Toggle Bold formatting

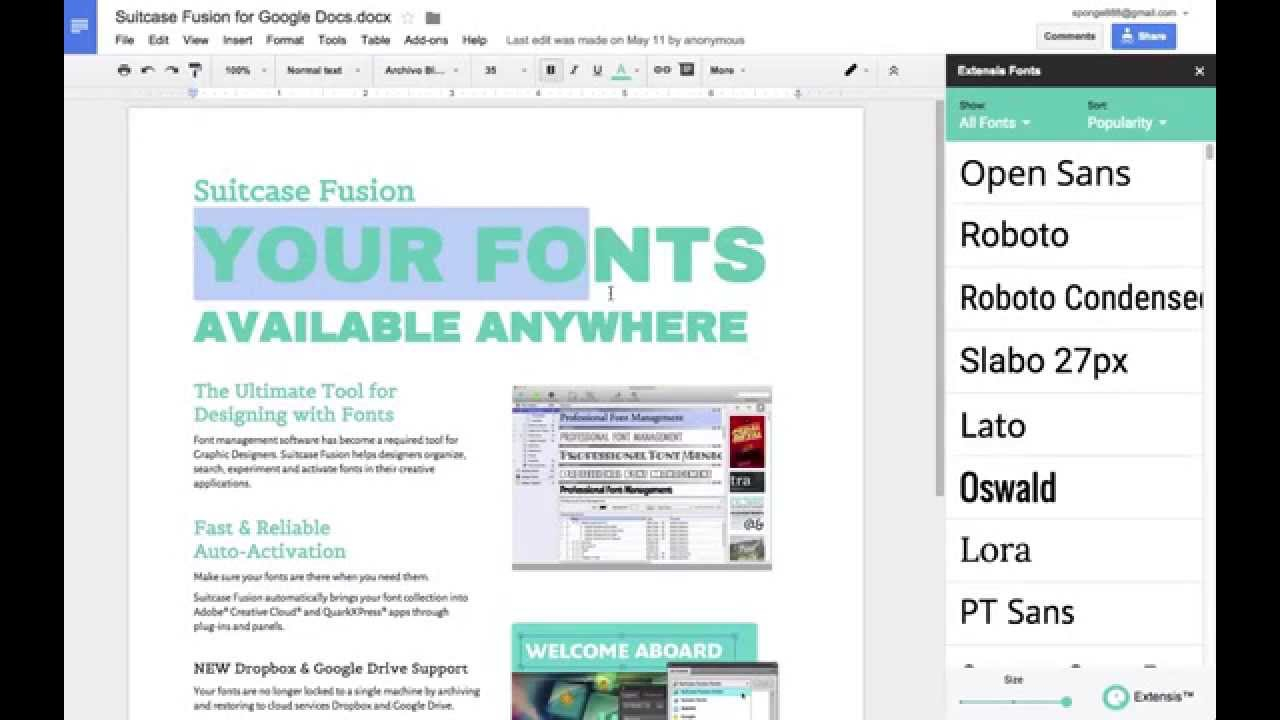tap(550, 70)
